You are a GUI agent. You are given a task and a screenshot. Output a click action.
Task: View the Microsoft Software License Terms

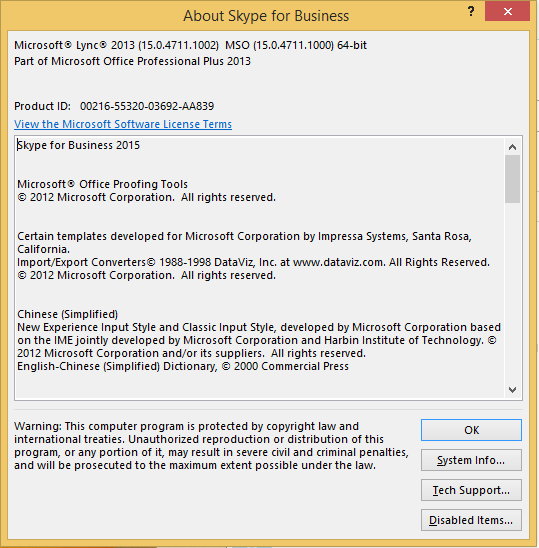(x=123, y=124)
